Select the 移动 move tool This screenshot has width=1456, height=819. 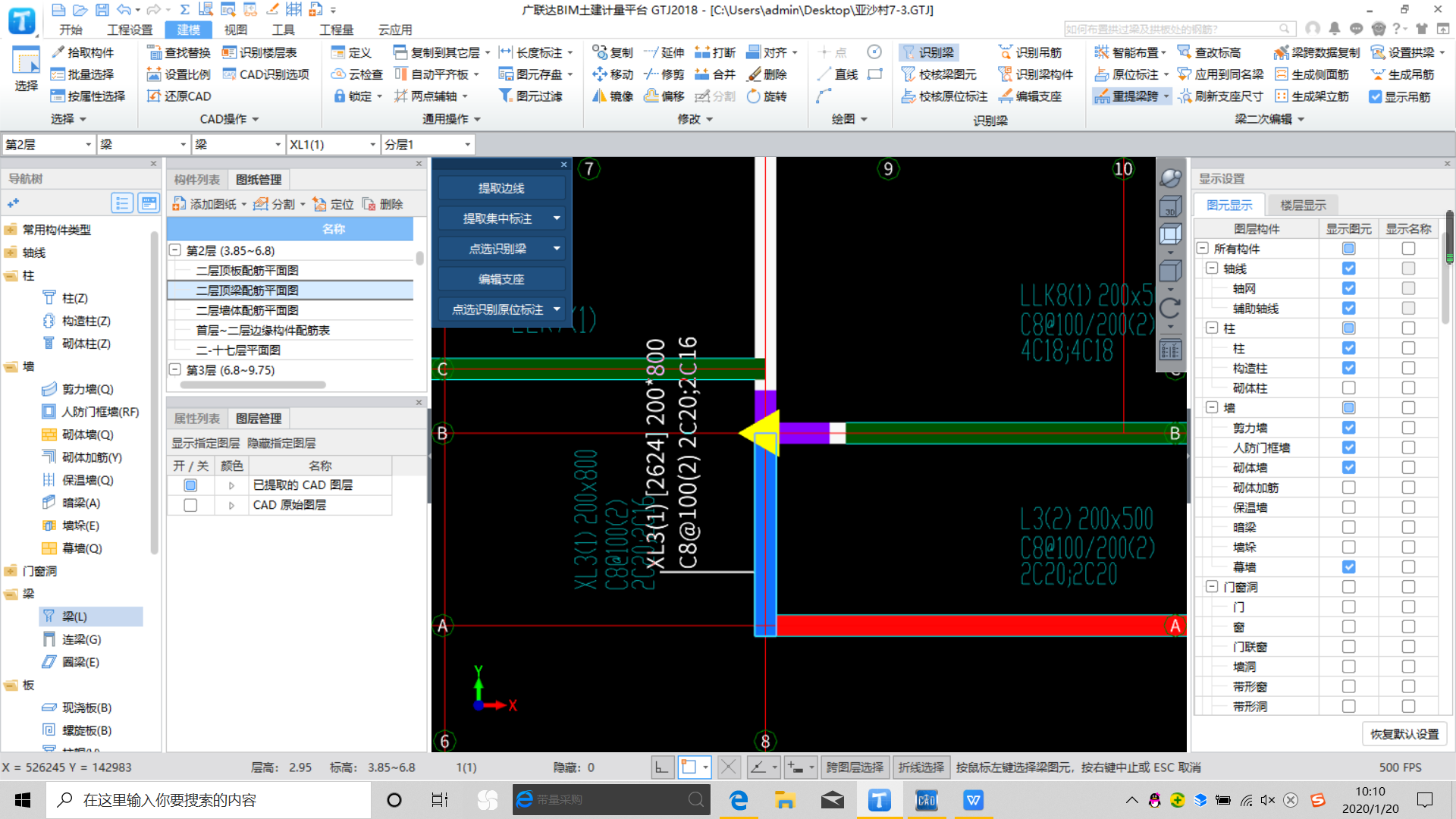coord(613,74)
